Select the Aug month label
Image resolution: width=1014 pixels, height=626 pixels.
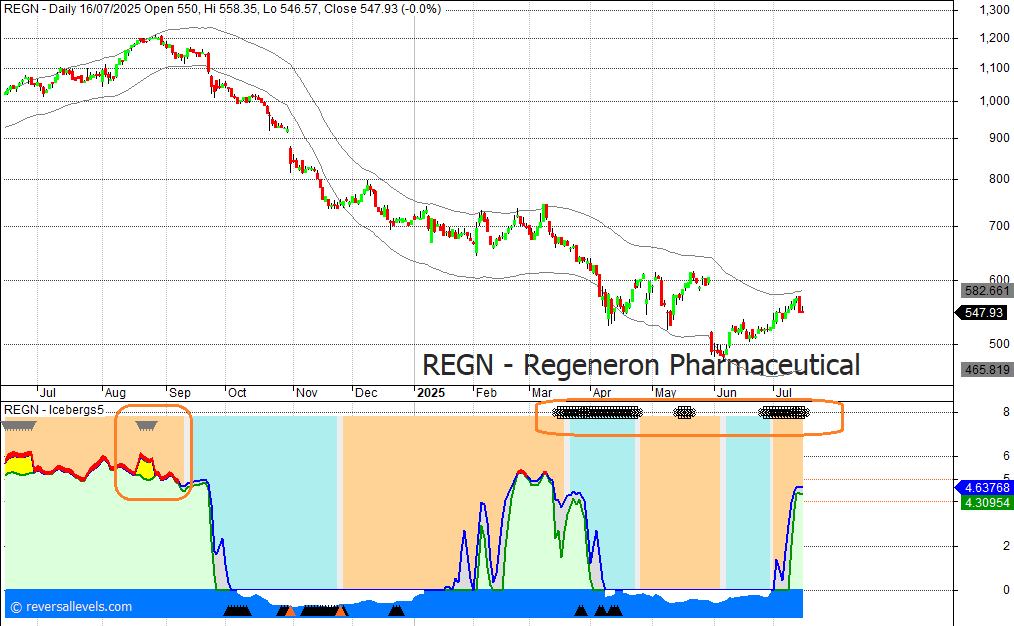click(115, 393)
